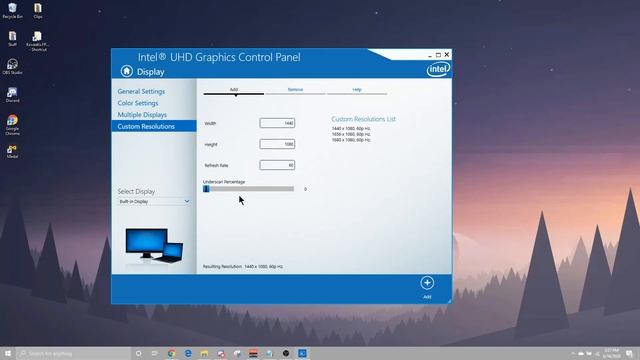Click the Windows taskbar search box
The height and width of the screenshot is (360, 640).
coord(73,353)
